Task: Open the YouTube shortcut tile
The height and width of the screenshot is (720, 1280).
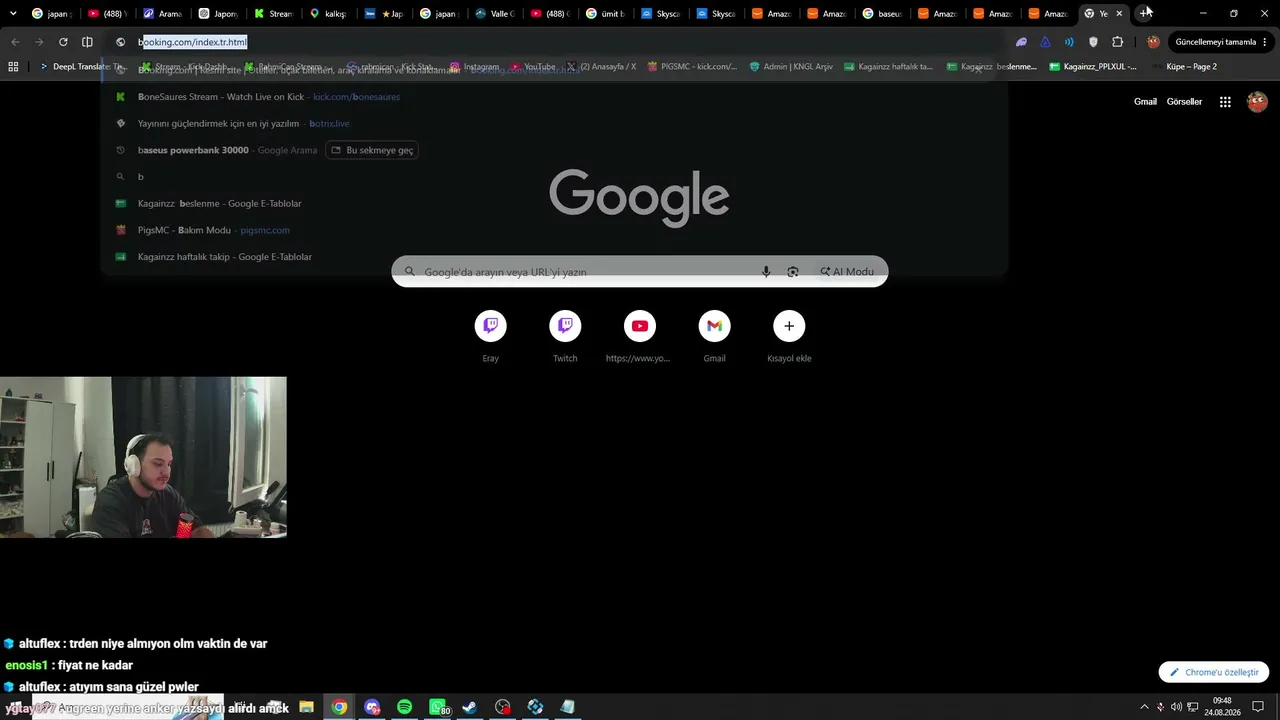Action: [x=640, y=326]
